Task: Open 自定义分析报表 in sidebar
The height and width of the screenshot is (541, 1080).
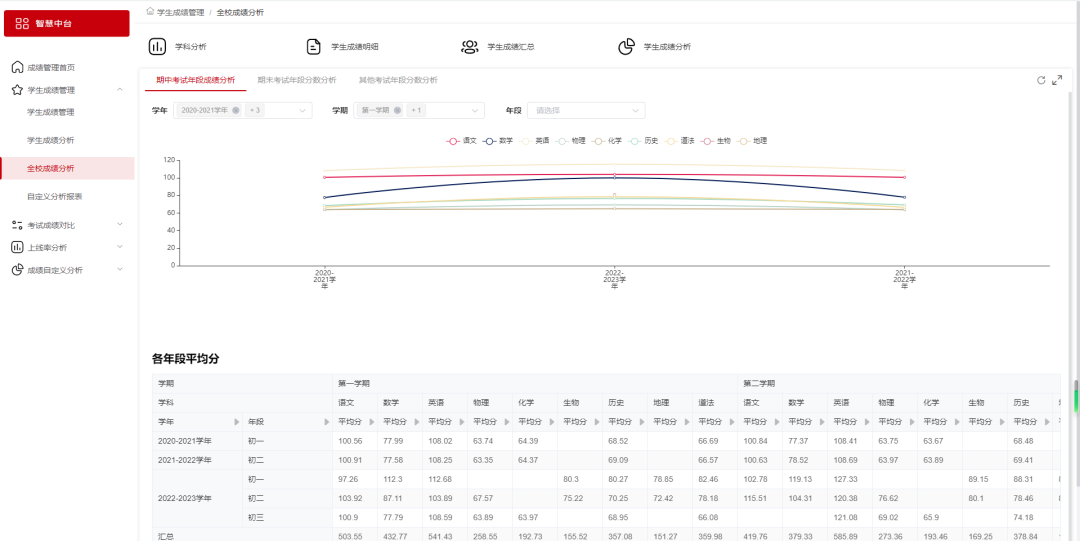Action: tap(54, 197)
